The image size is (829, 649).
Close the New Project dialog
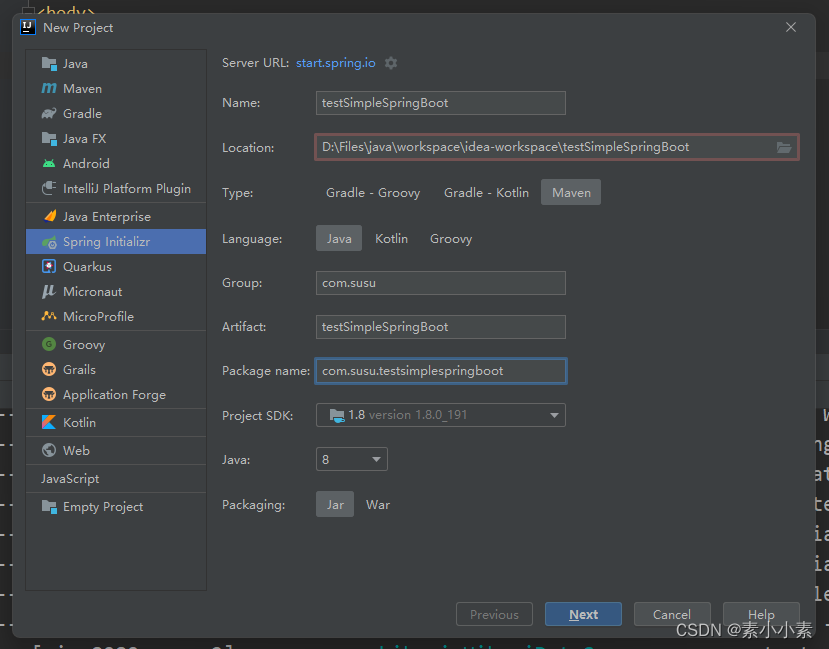pyautogui.click(x=790, y=27)
